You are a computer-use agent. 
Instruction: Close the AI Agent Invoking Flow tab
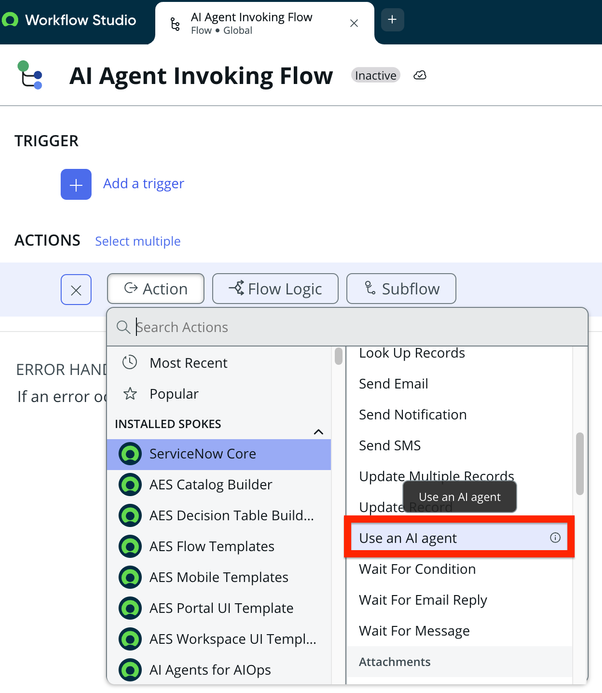click(354, 23)
